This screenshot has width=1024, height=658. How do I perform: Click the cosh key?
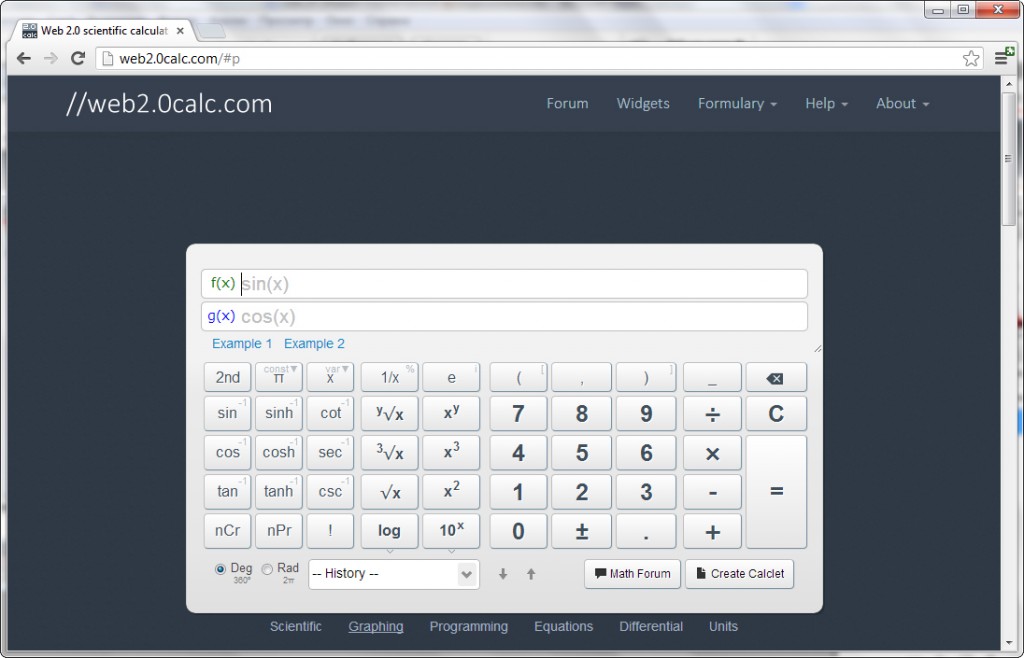coord(279,452)
